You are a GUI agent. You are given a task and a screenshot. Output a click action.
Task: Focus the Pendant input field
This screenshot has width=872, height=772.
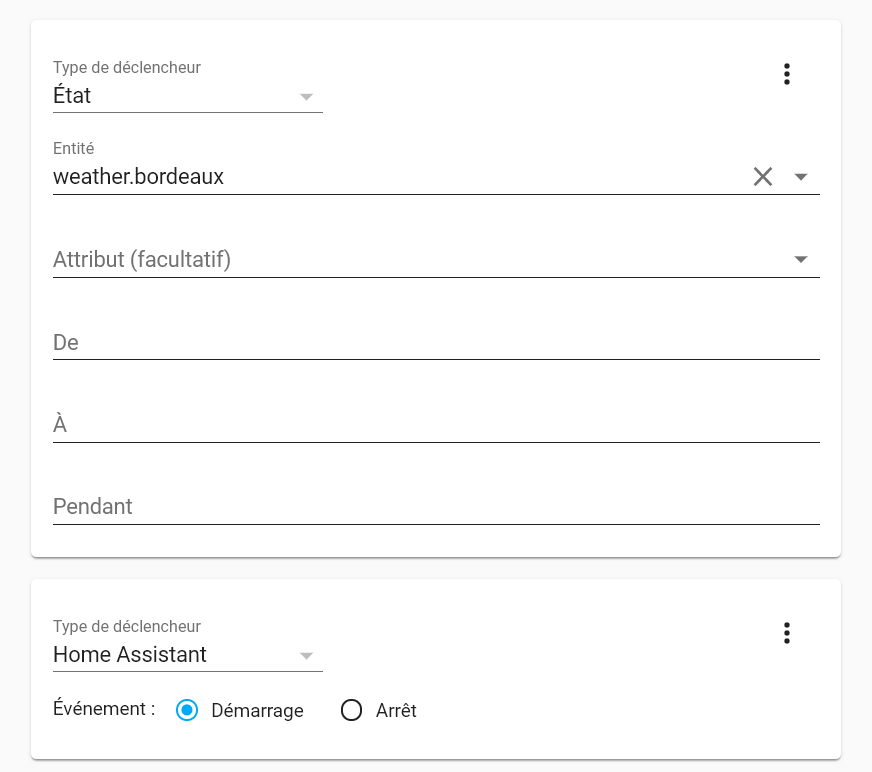(436, 507)
